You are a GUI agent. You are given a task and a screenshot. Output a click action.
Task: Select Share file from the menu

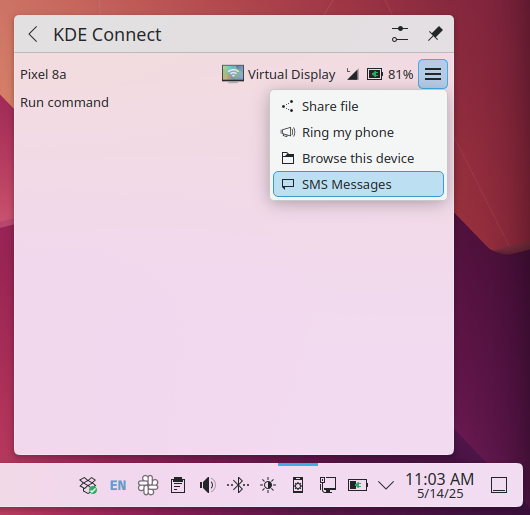pyautogui.click(x=358, y=106)
